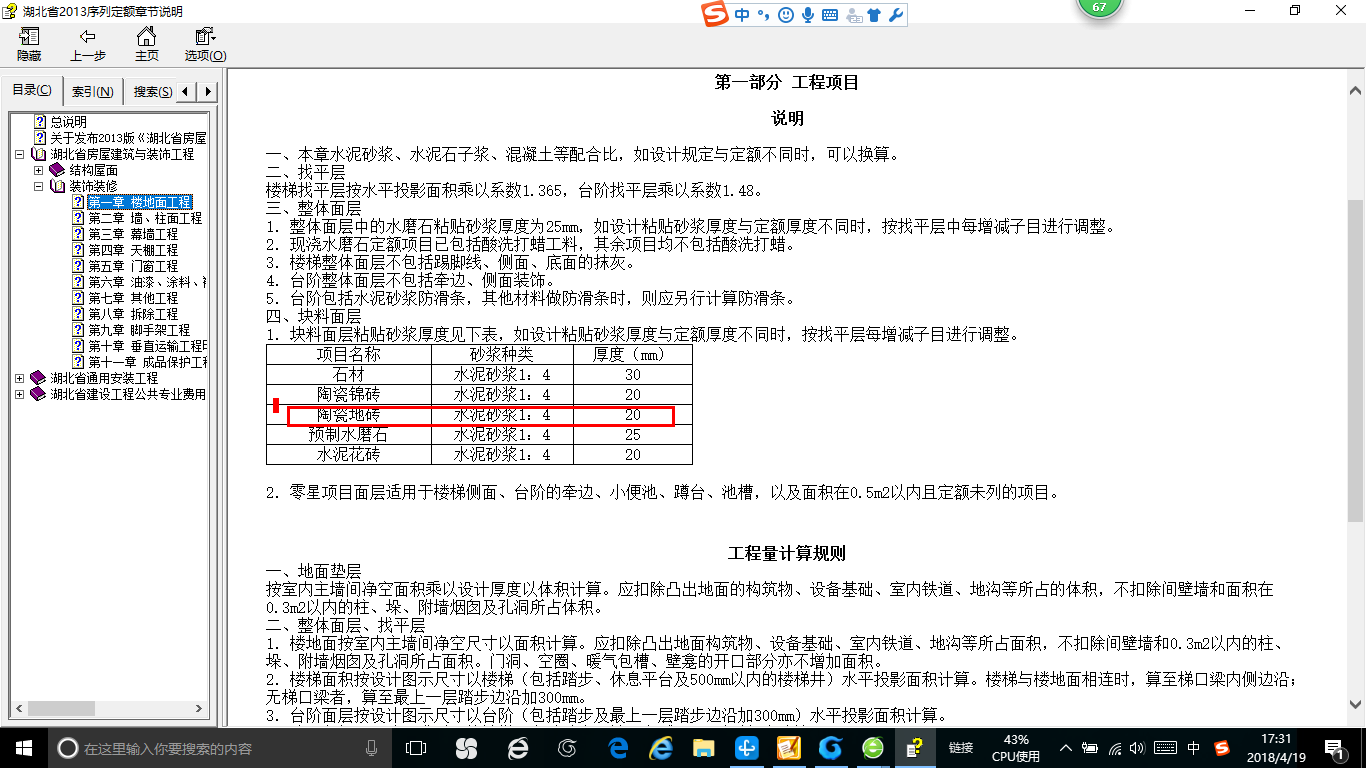Open the Sogou toolbox wrench icon
Viewport: 1366px width, 768px height.
896,15
